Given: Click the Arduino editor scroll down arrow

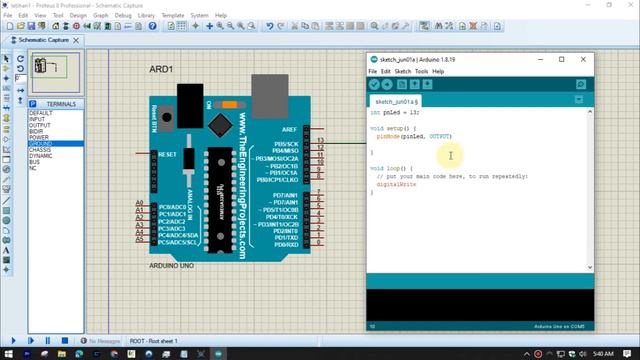Looking at the screenshot, I should [590, 268].
